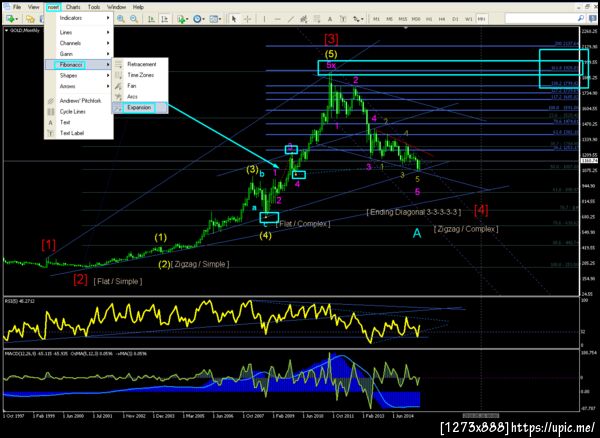Insert Andrews' Pitchfork from menu

(x=79, y=101)
